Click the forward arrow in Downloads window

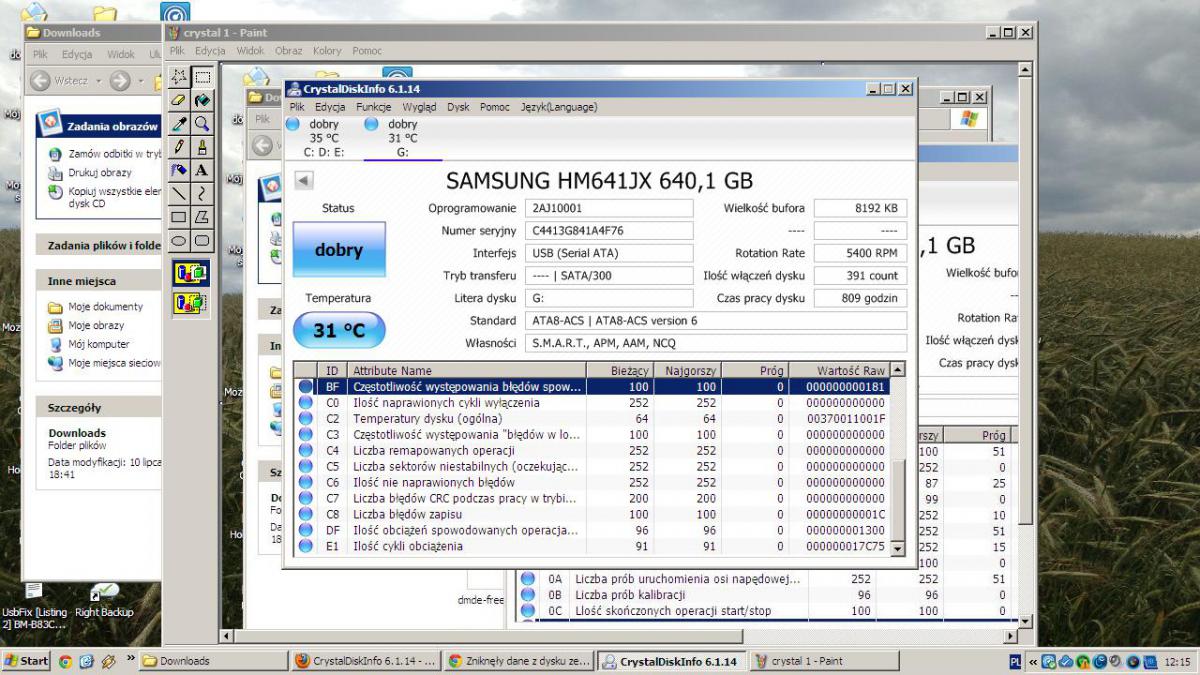click(x=119, y=80)
